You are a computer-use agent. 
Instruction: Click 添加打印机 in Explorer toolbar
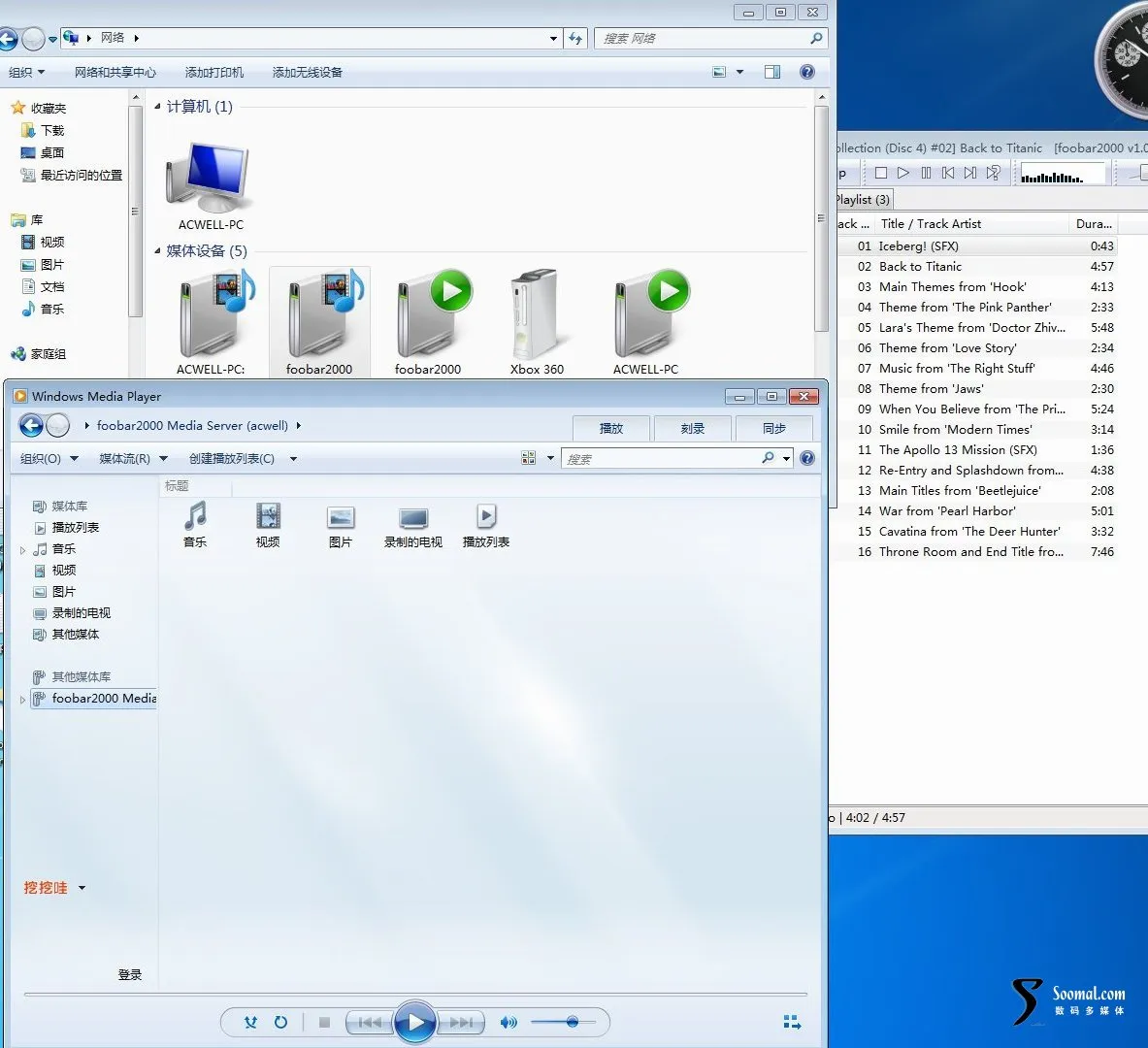pyautogui.click(x=213, y=72)
